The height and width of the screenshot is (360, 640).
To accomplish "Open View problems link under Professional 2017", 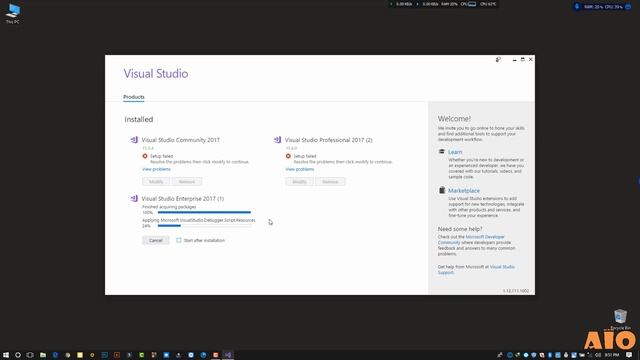I will coord(300,169).
